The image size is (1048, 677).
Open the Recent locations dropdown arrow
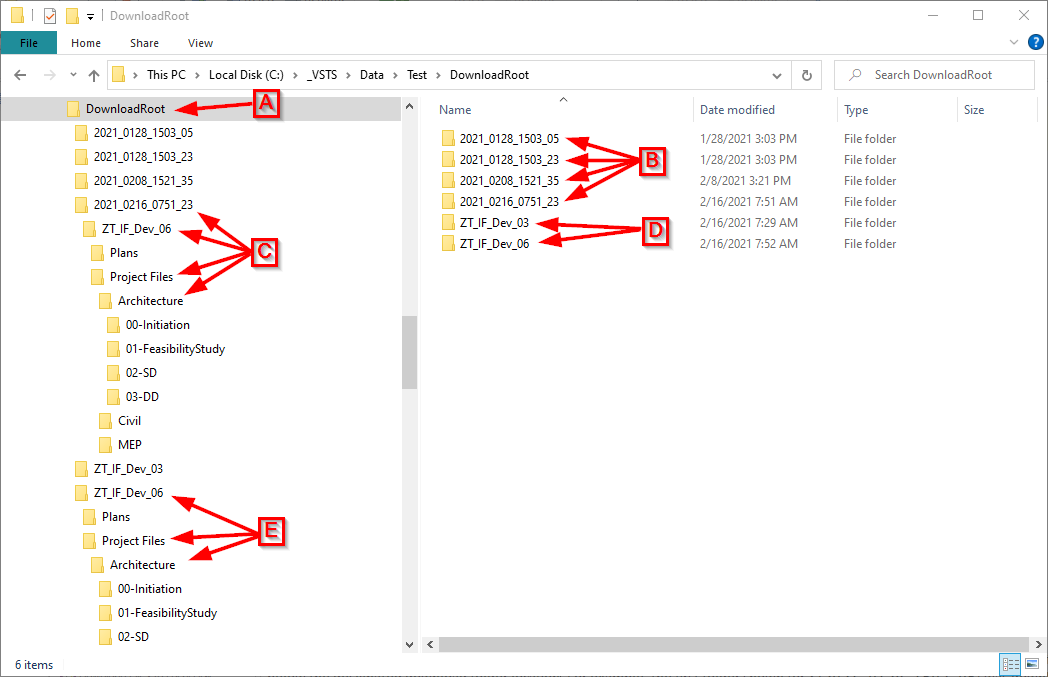click(x=72, y=75)
